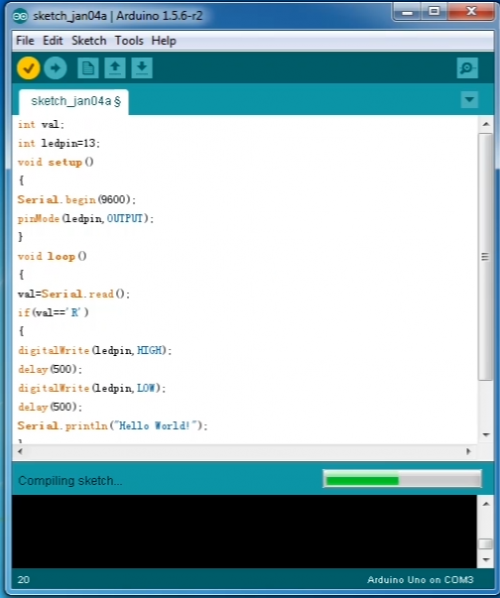Image resolution: width=500 pixels, height=598 pixels.
Task: Click the 'digitalWrite(ledpin,LOW);' line
Action: (92, 388)
